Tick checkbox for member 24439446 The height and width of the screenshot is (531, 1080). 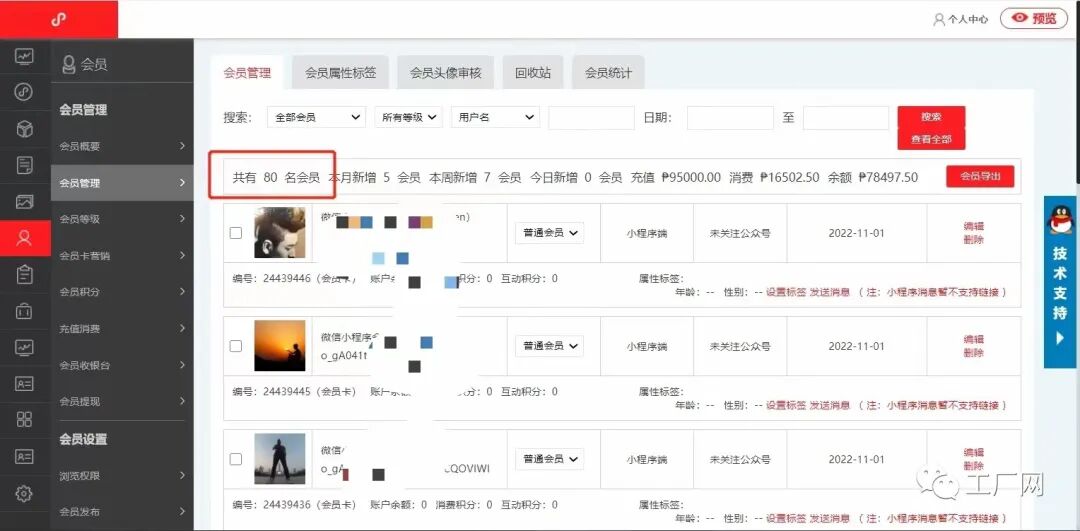coord(236,233)
